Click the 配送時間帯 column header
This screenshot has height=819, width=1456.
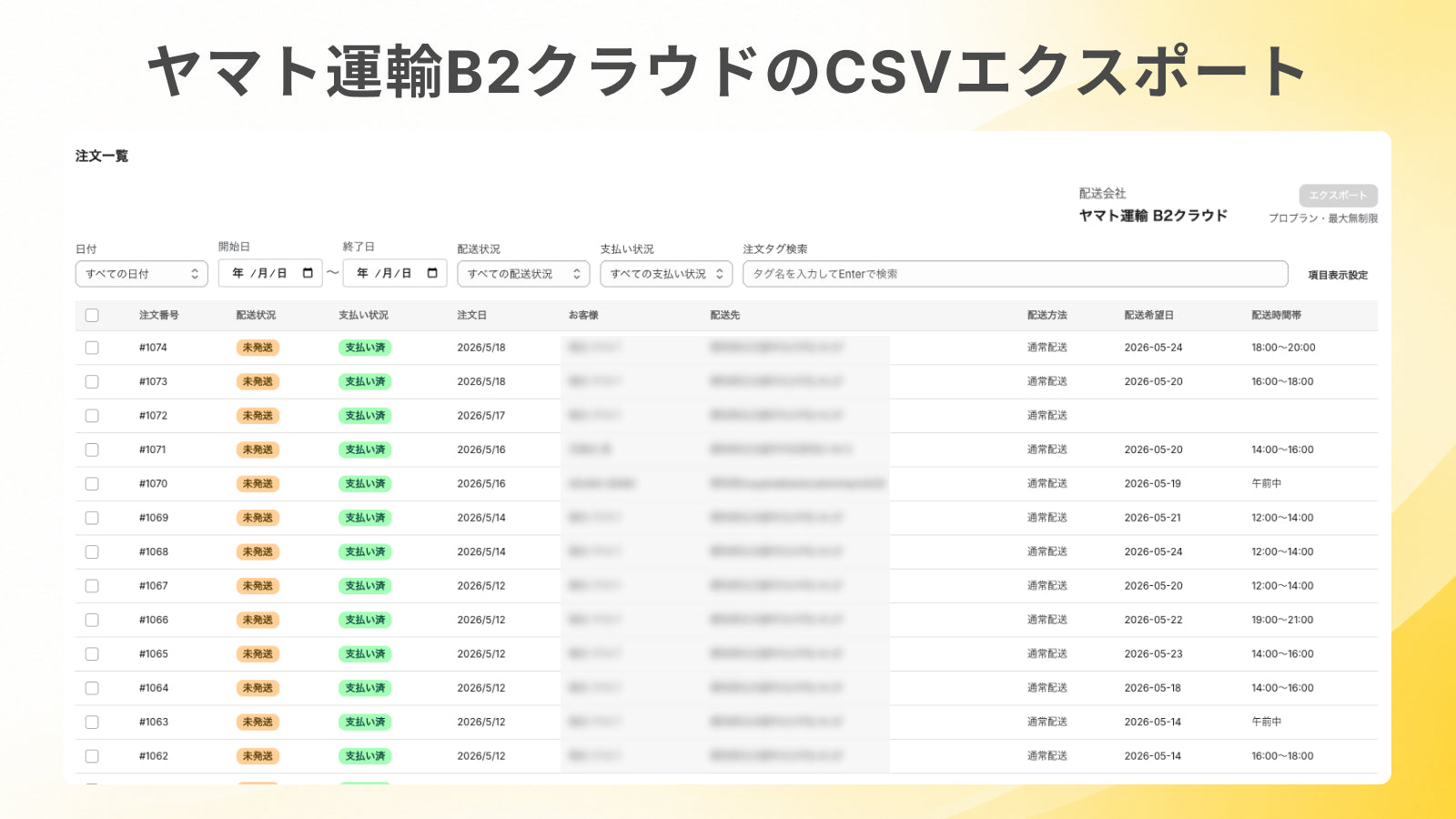(x=1277, y=315)
